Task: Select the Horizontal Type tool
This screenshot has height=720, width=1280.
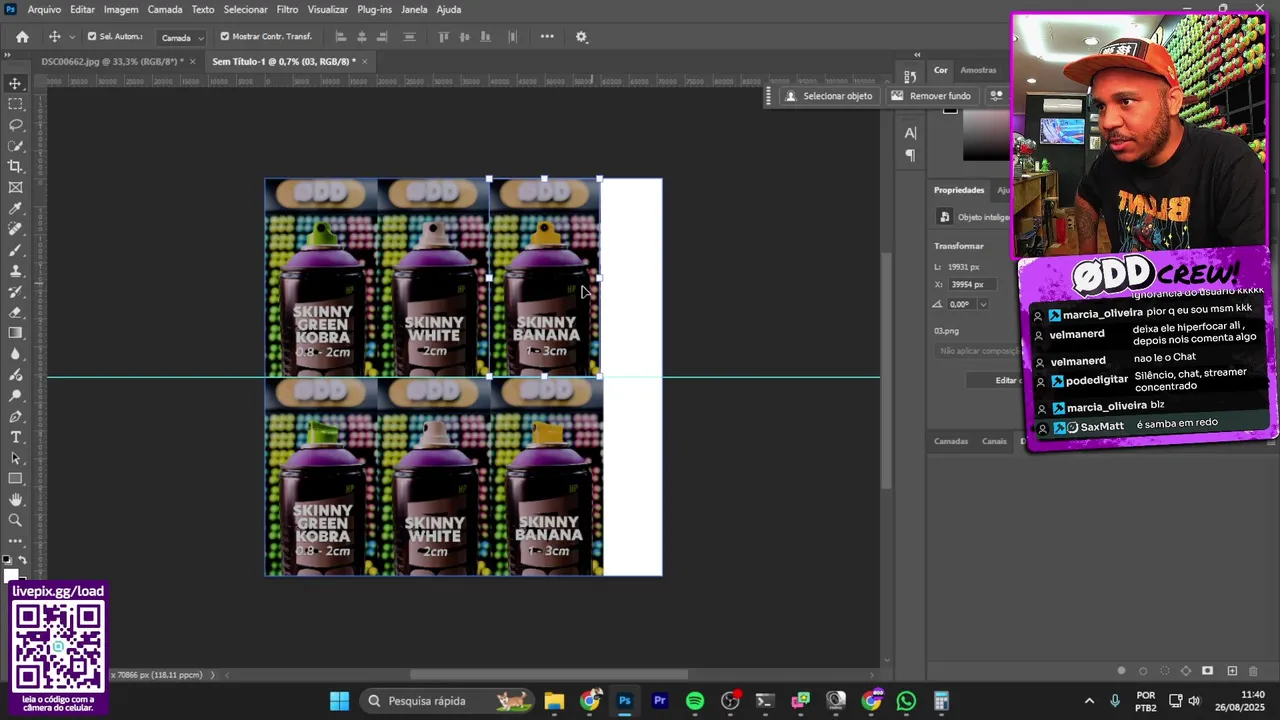Action: 15,437
